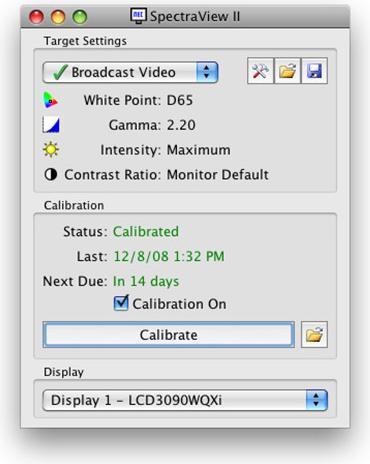Click the White Point value D65
Viewport: 370px width, 464px height.
coord(180,100)
